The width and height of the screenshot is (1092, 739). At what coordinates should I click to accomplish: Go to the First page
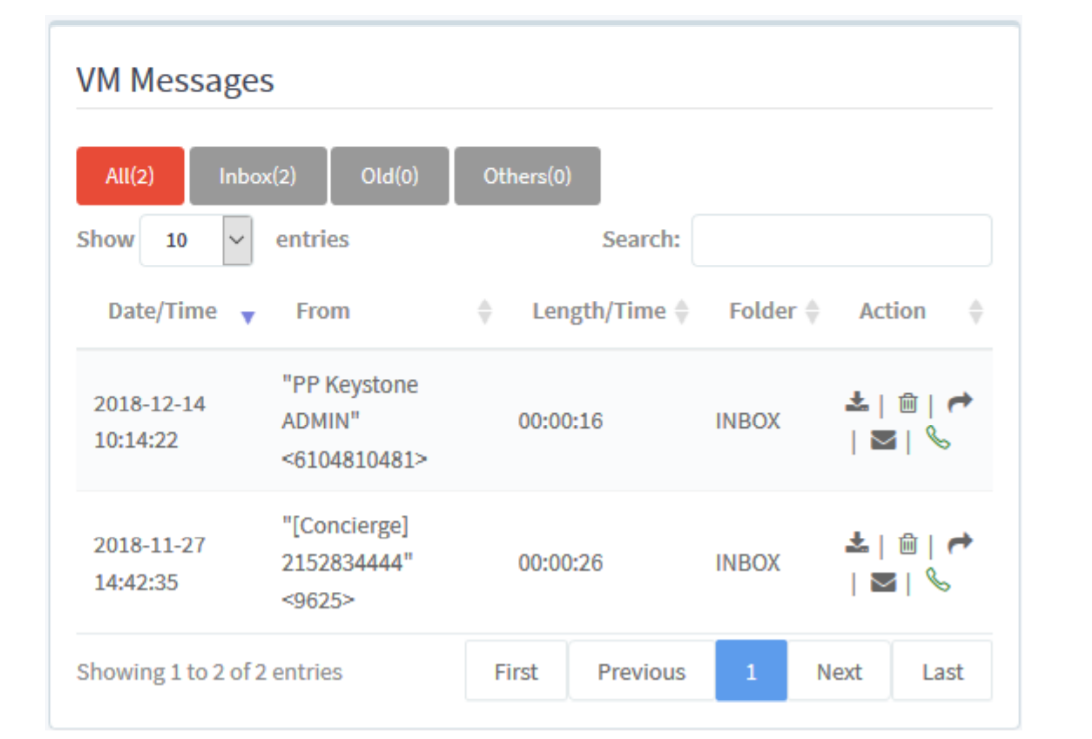[516, 671]
